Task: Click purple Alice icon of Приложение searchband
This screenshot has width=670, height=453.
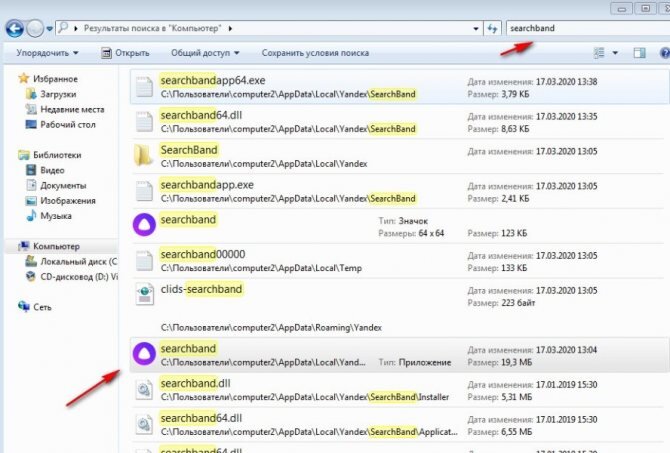Action: coord(144,353)
